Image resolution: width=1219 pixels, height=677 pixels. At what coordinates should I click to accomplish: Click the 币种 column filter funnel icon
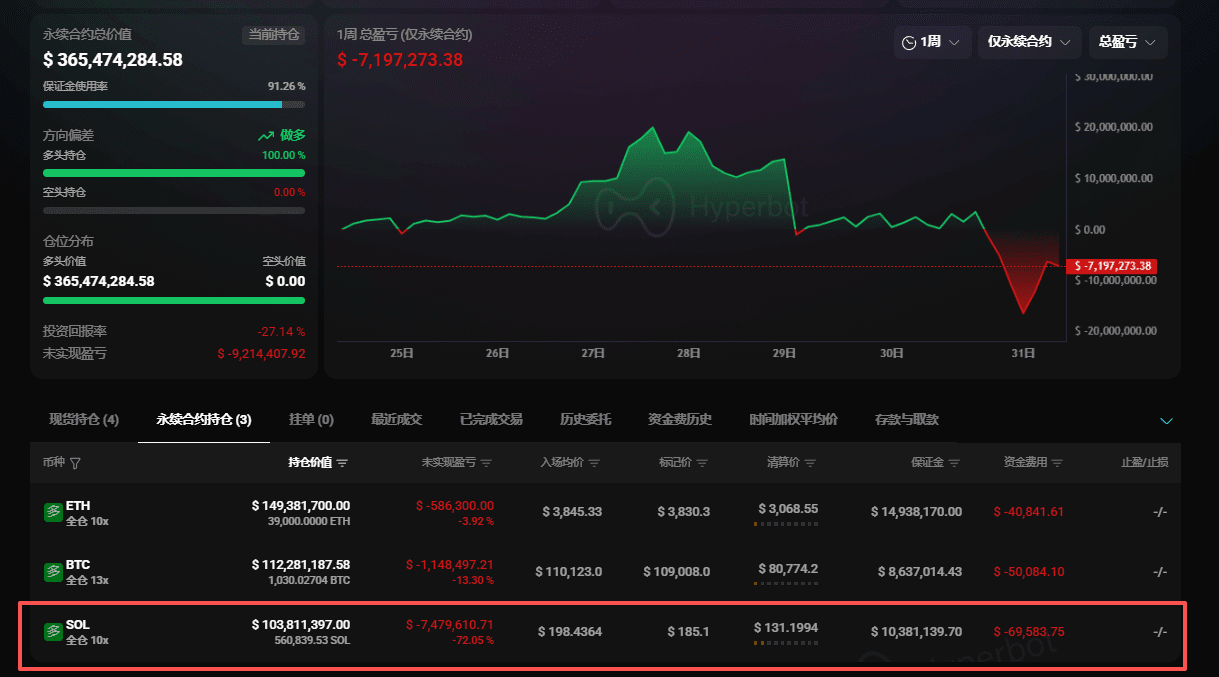76,463
